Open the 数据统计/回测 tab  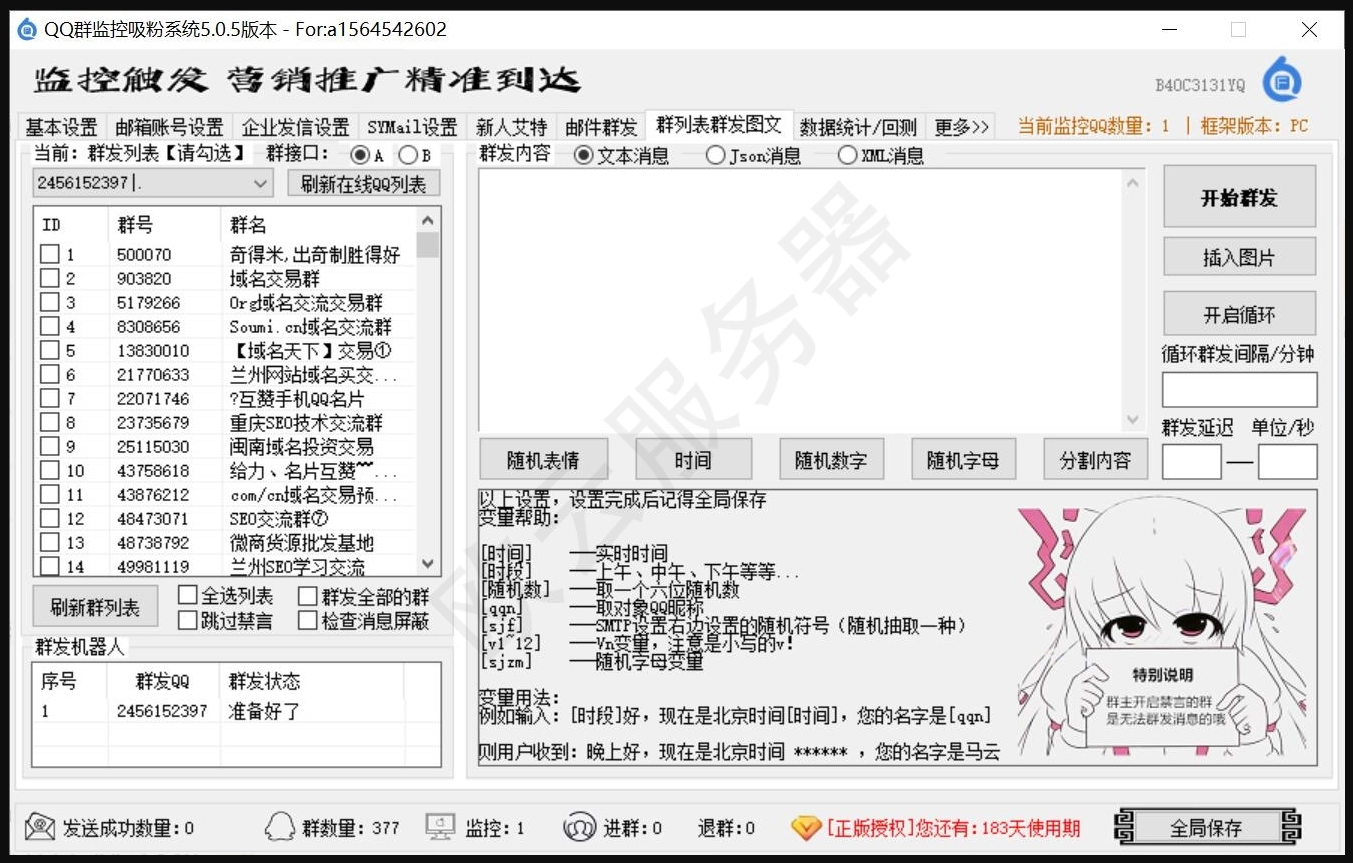click(858, 127)
